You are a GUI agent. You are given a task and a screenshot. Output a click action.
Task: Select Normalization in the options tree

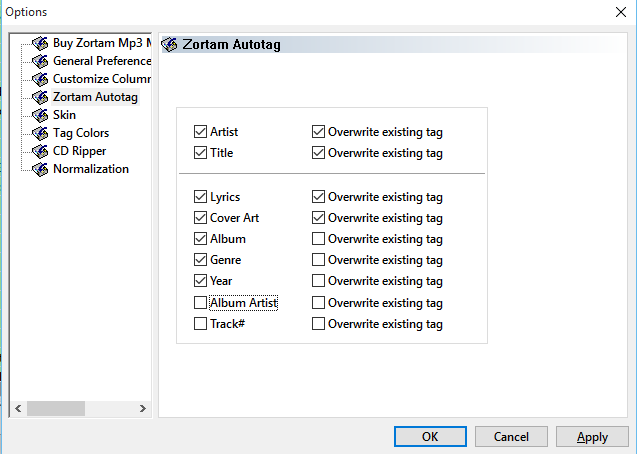tap(90, 169)
